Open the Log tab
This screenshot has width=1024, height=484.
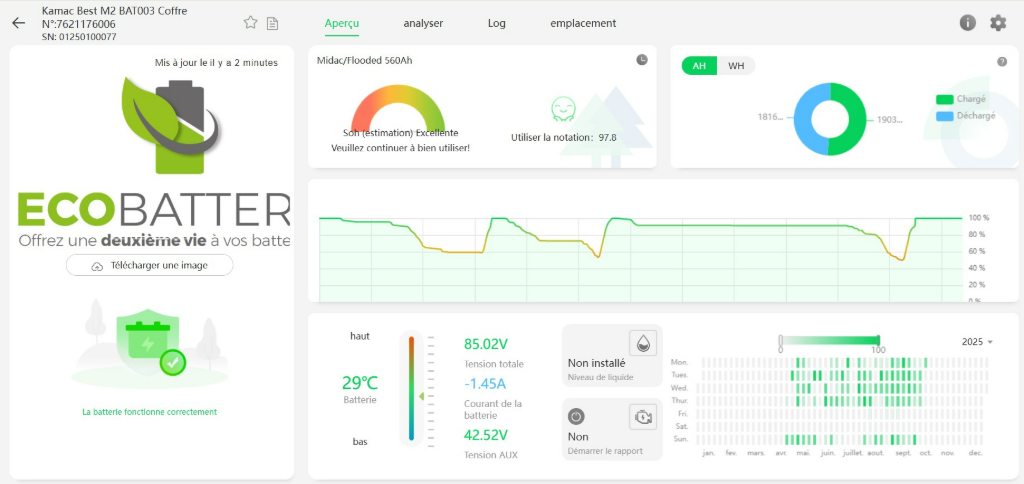(496, 23)
